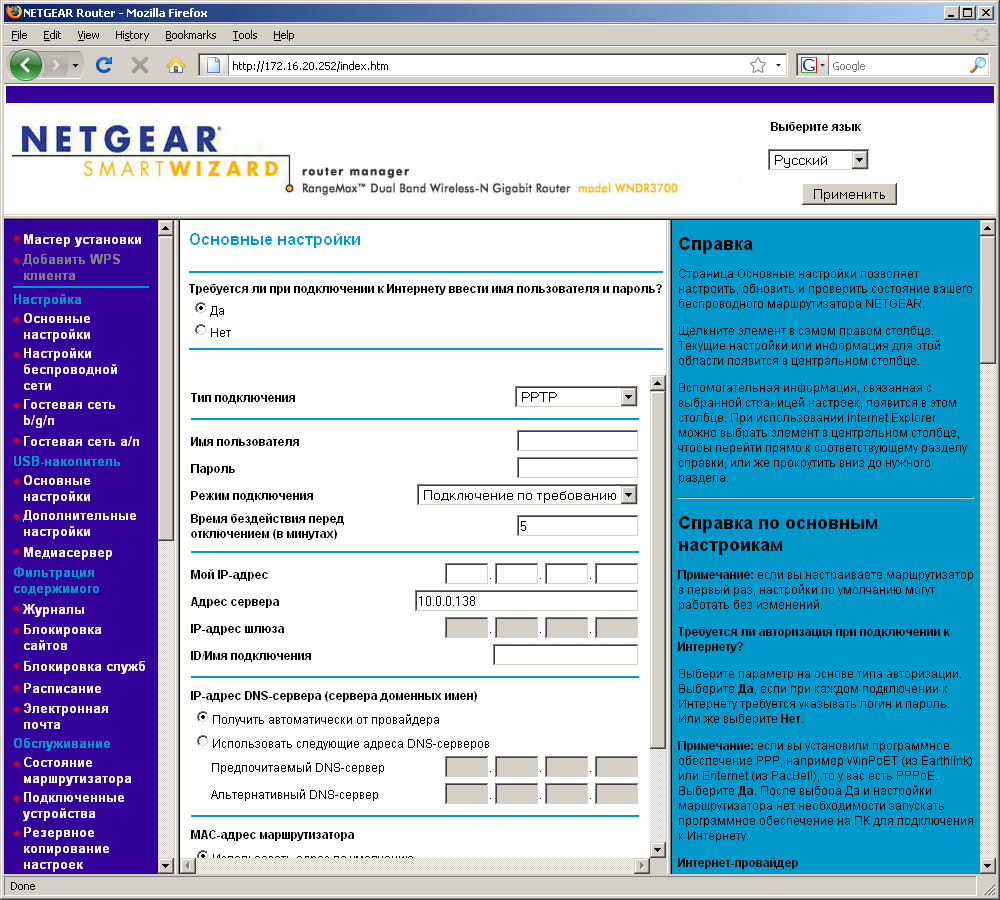
Task: Click the Применить button
Action: pyautogui.click(x=849, y=195)
